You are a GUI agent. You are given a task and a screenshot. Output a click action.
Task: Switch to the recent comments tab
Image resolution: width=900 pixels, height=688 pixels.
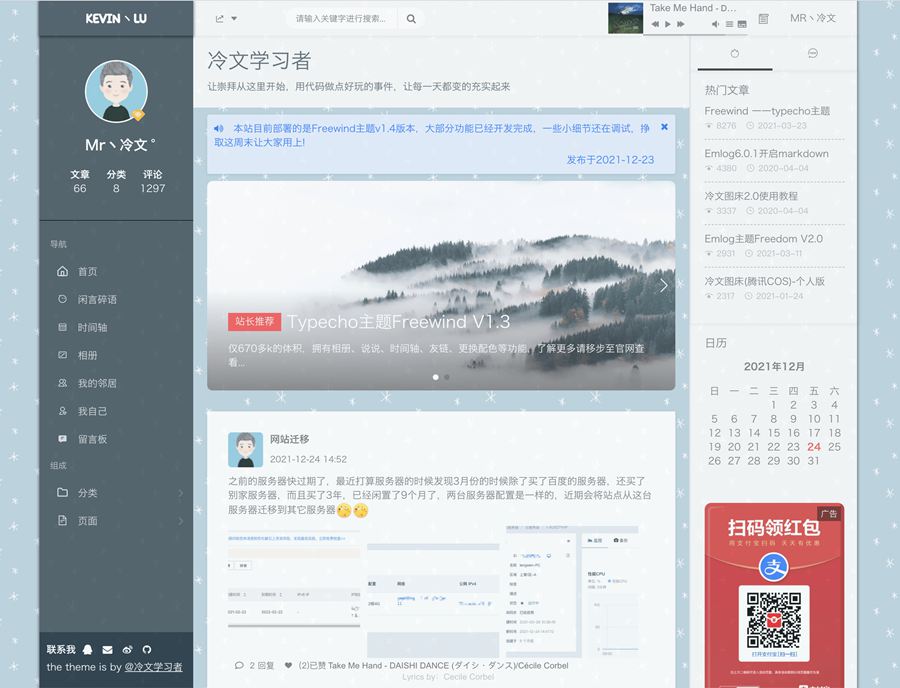pyautogui.click(x=812, y=54)
